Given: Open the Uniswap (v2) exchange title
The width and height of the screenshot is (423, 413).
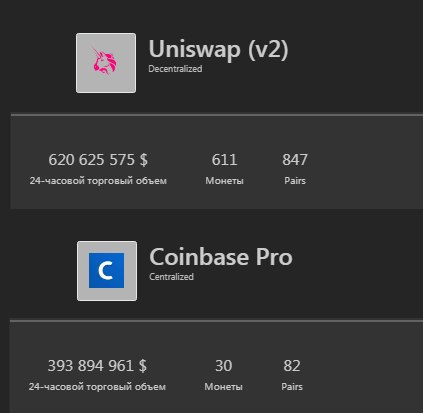Looking at the screenshot, I should (x=218, y=49).
